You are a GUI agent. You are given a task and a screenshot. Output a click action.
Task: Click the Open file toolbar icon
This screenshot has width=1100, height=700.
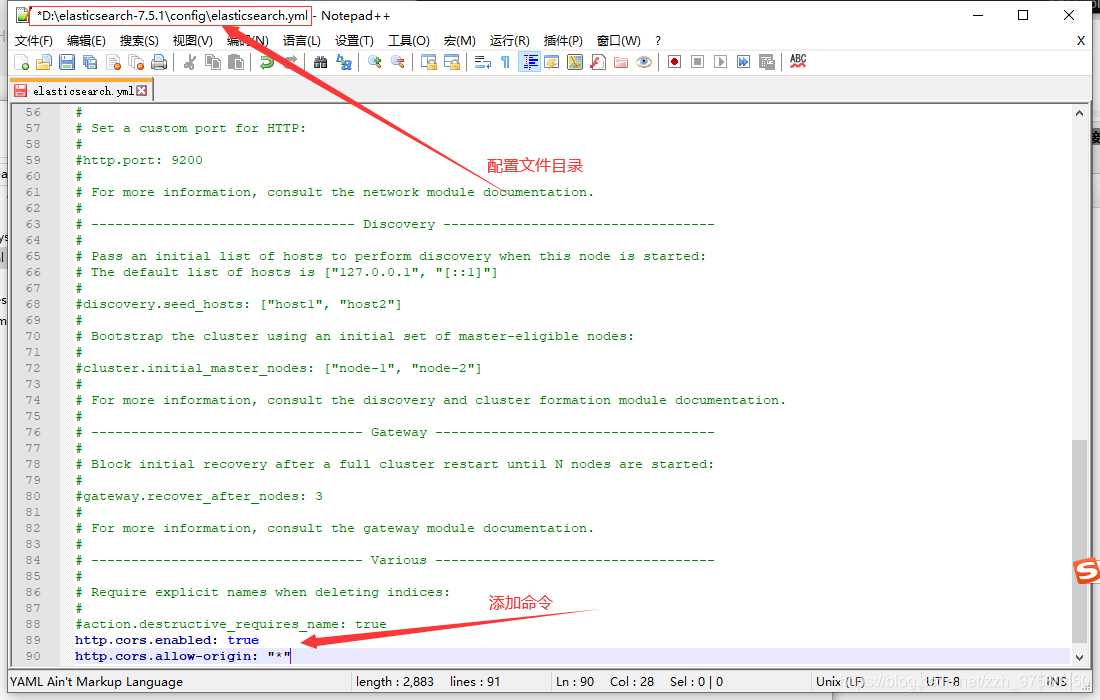click(44, 62)
